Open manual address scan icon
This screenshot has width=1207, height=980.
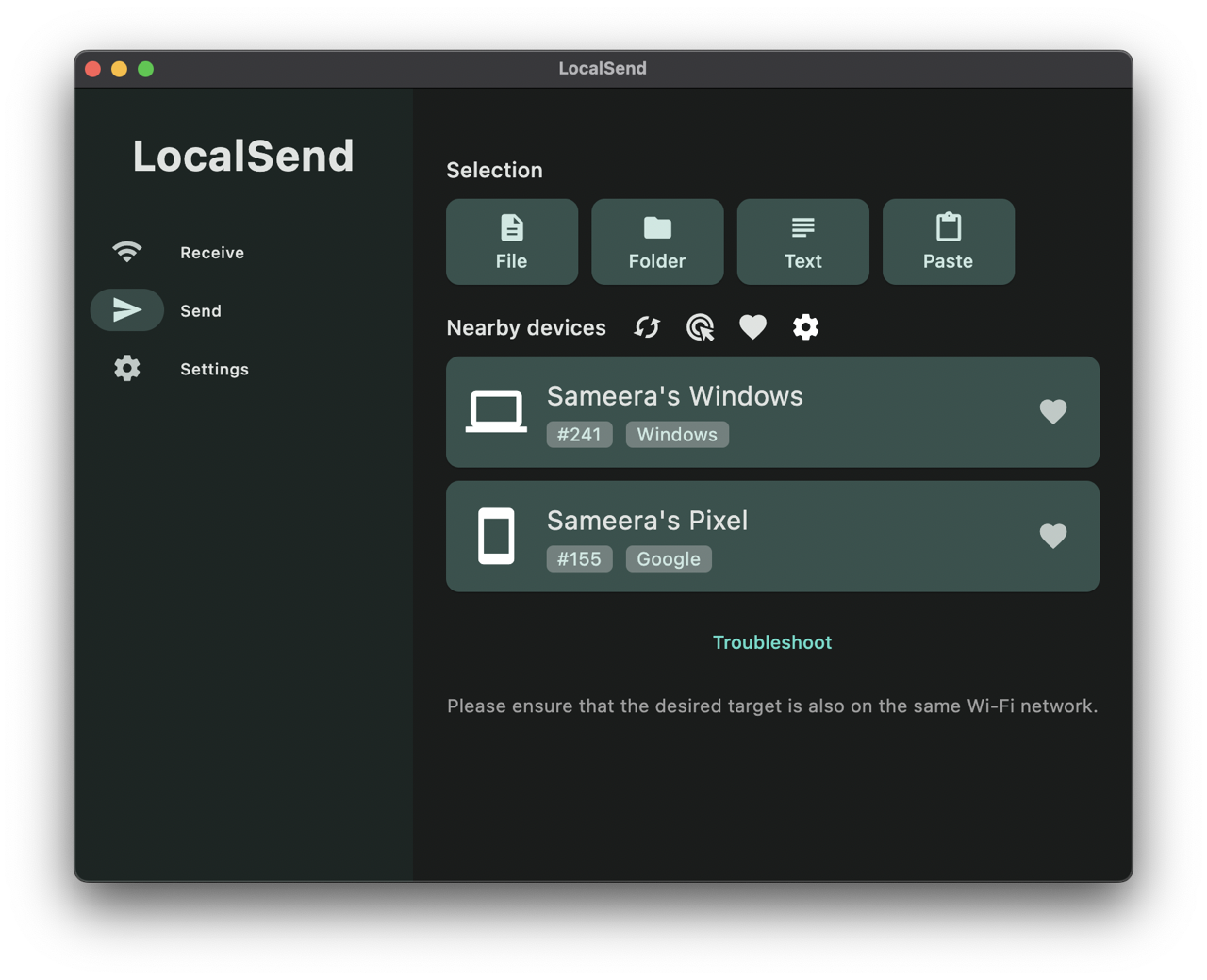(700, 327)
